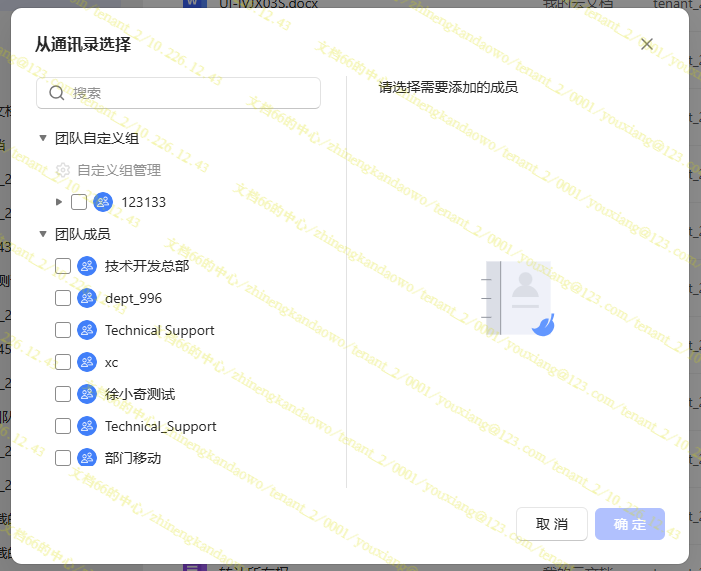Click the magnifier icon in search box

pyautogui.click(x=57, y=93)
